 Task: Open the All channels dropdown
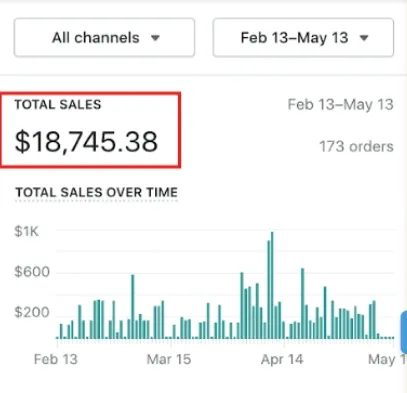[x=104, y=38]
